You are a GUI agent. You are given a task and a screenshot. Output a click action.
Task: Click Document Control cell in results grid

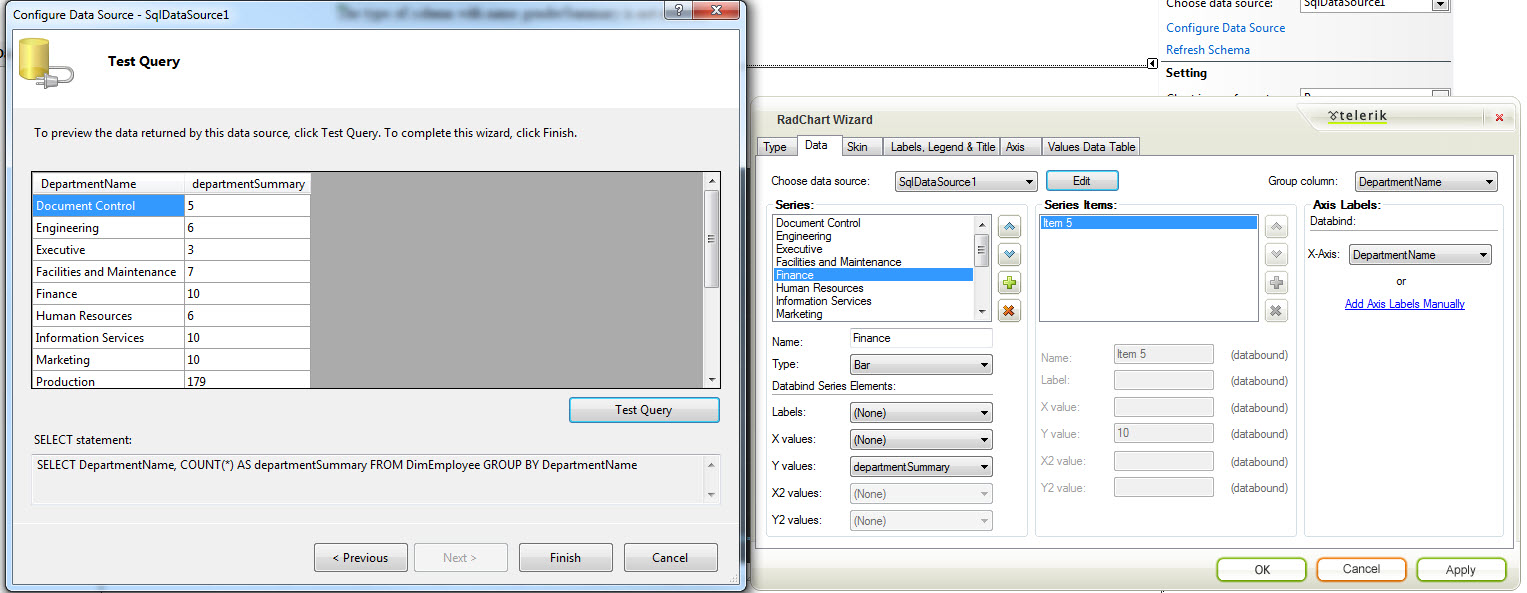pyautogui.click(x=108, y=206)
